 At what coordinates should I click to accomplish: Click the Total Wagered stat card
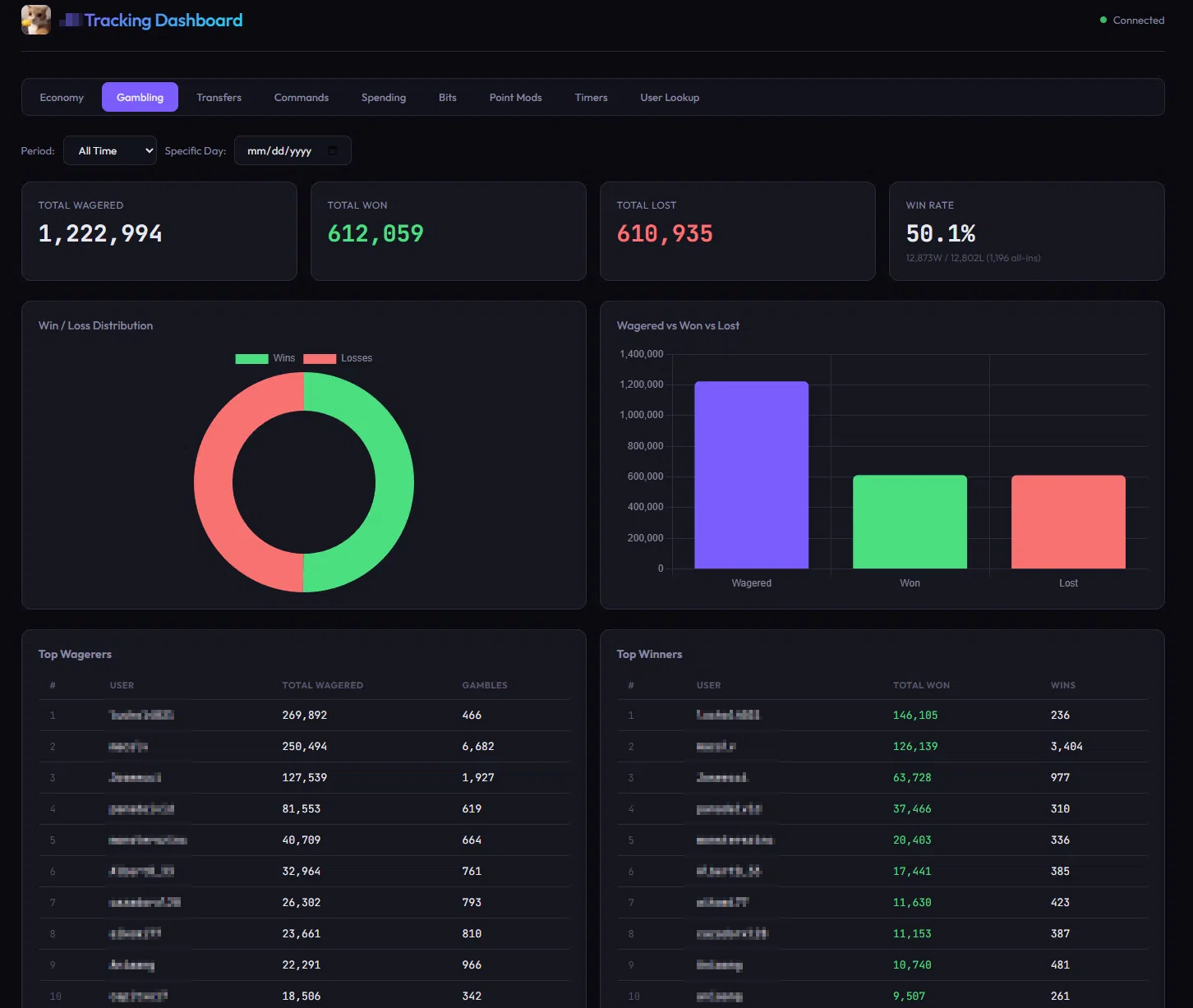coord(159,231)
